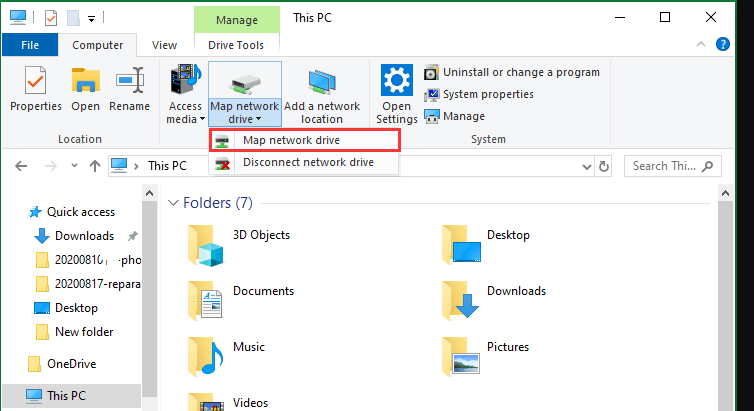Select the Desktop folder in Folders

pyautogui.click(x=486, y=246)
